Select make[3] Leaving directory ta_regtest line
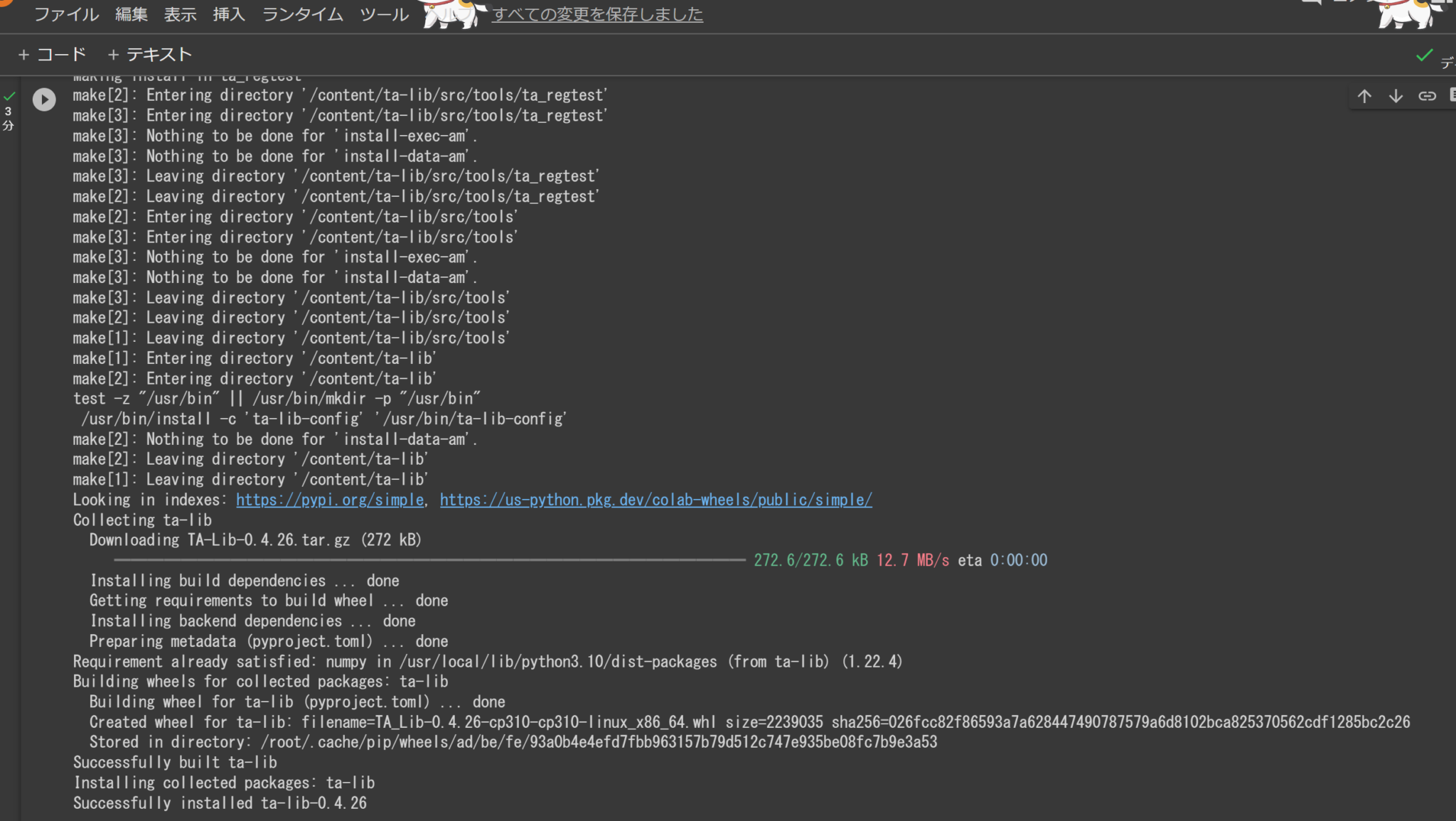Image resolution: width=1456 pixels, height=821 pixels. click(x=336, y=176)
